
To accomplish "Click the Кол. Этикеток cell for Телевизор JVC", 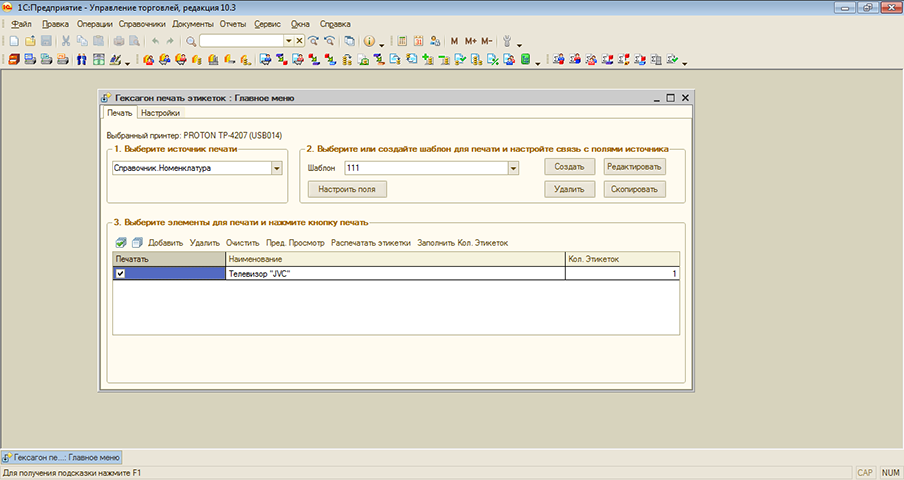I will point(622,274).
